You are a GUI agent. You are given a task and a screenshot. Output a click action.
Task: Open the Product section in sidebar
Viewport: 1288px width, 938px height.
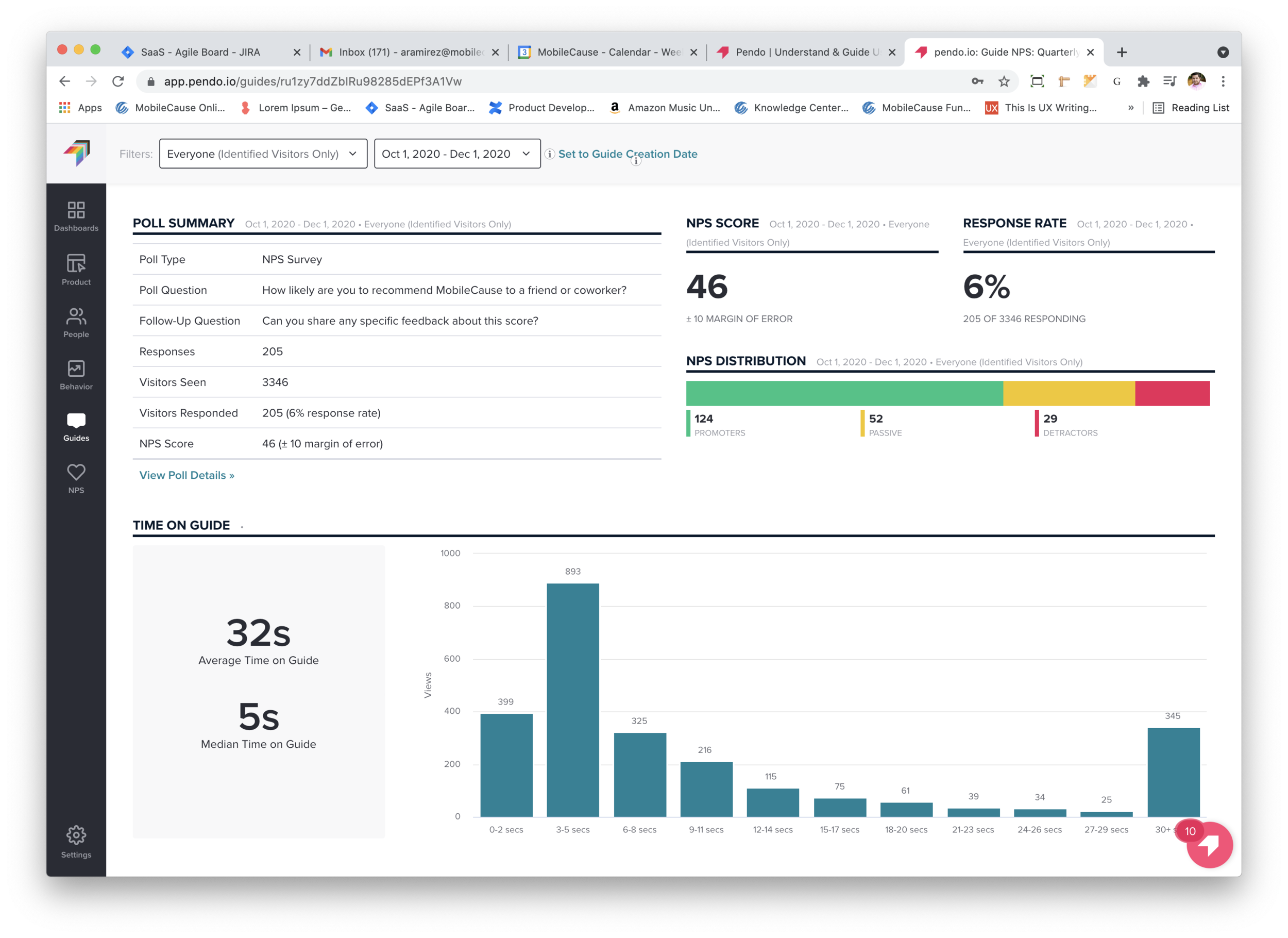pyautogui.click(x=76, y=270)
